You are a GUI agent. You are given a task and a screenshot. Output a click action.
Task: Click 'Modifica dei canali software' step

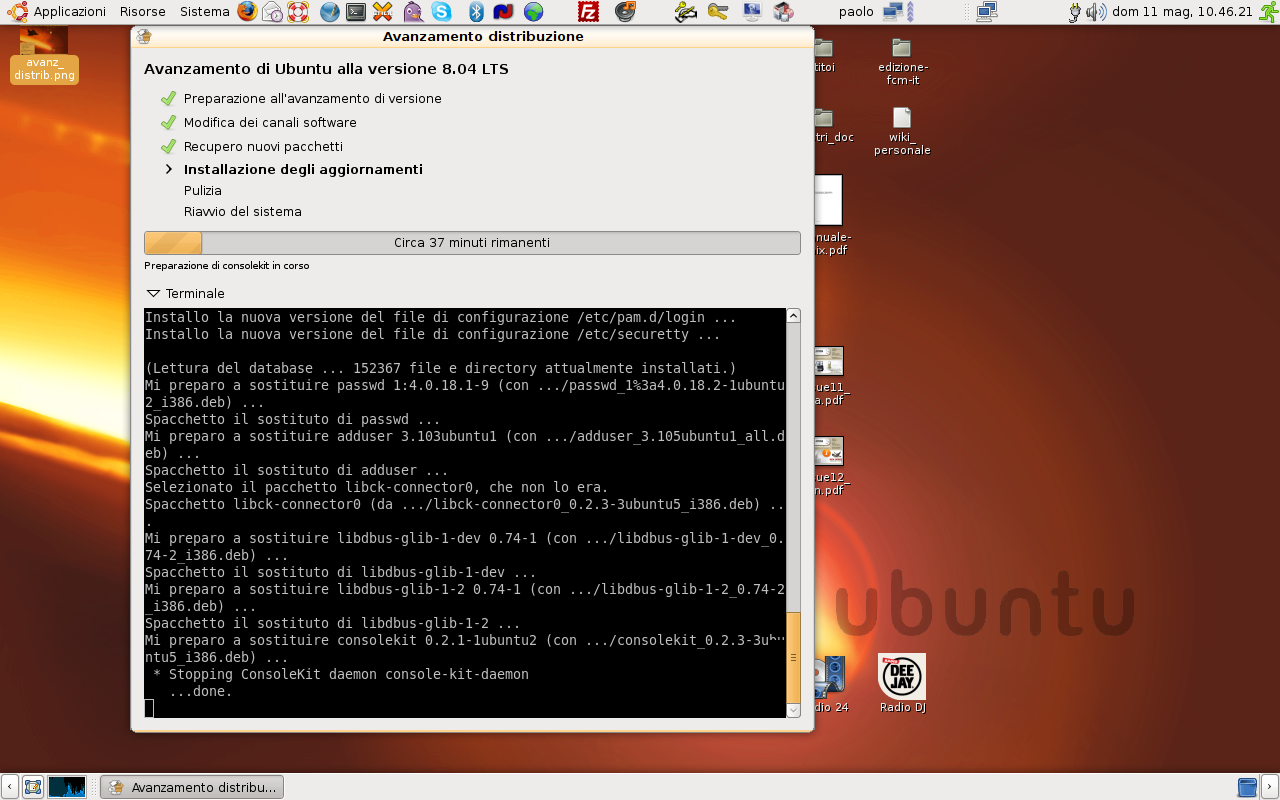point(270,123)
